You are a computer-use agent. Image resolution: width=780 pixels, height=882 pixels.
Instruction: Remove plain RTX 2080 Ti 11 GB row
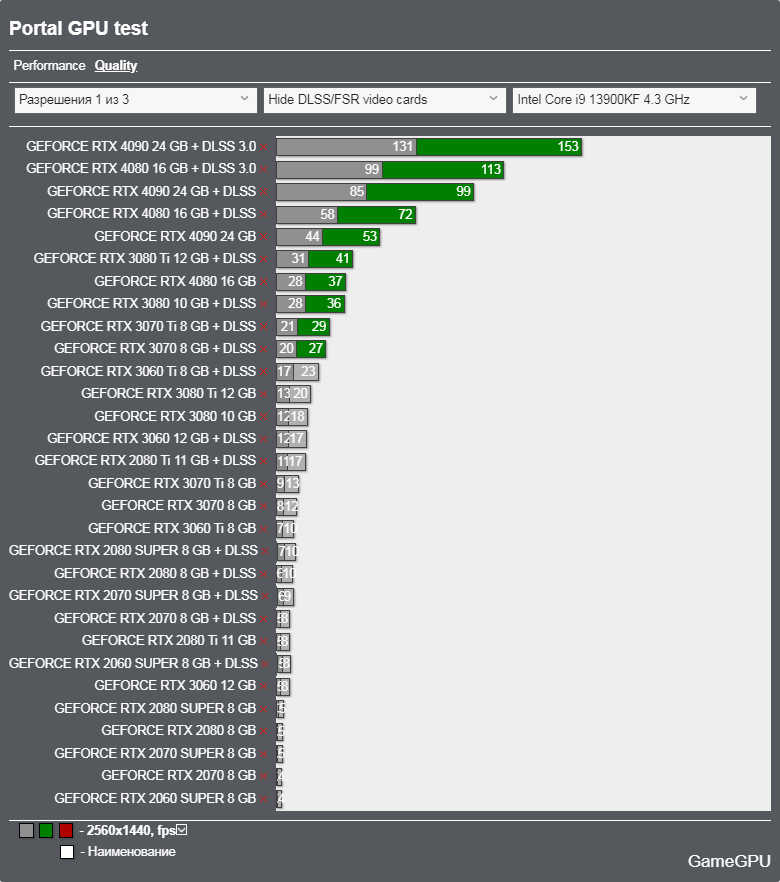point(264,641)
